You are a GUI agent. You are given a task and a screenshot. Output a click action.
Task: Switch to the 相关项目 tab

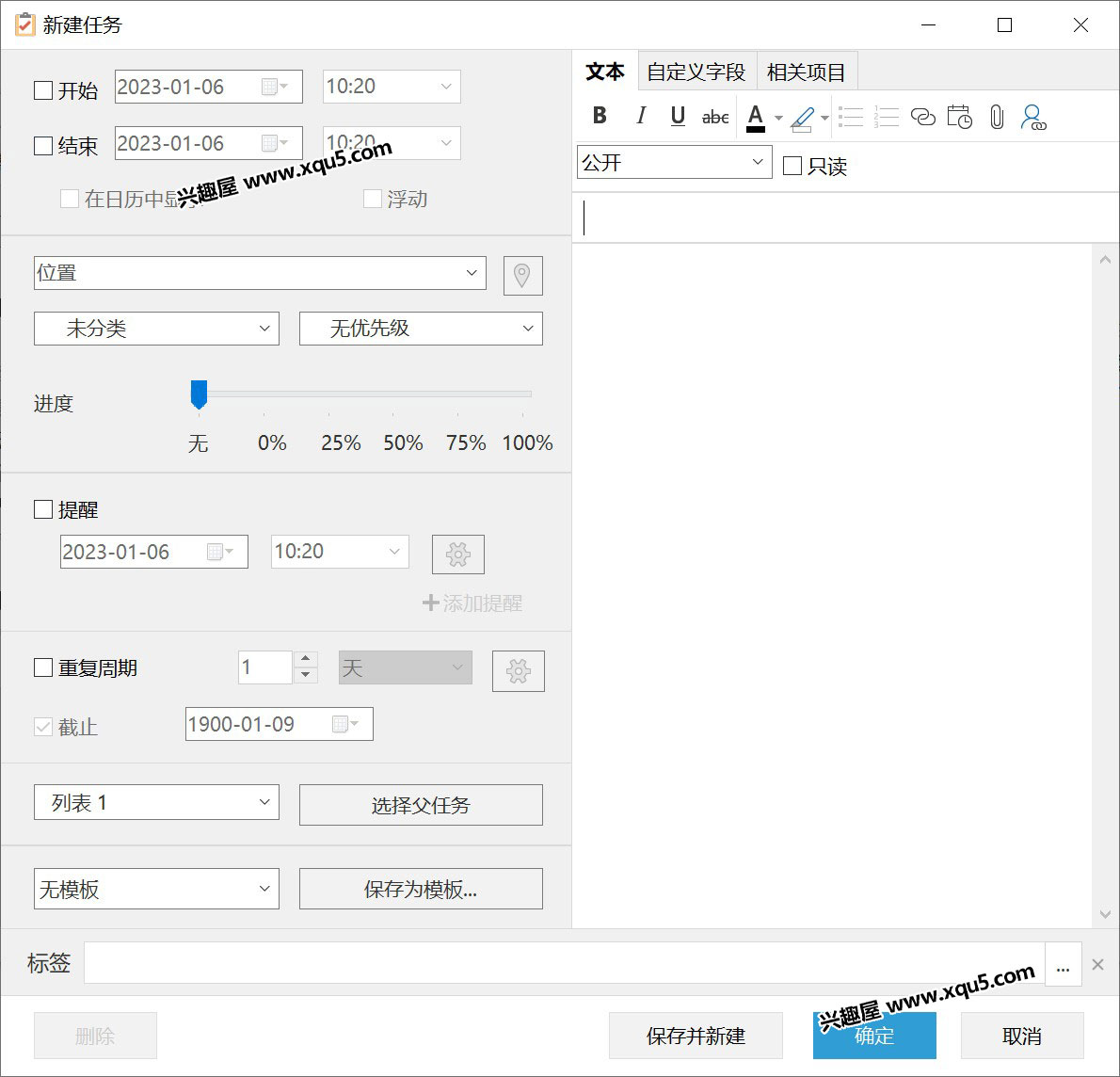(807, 72)
